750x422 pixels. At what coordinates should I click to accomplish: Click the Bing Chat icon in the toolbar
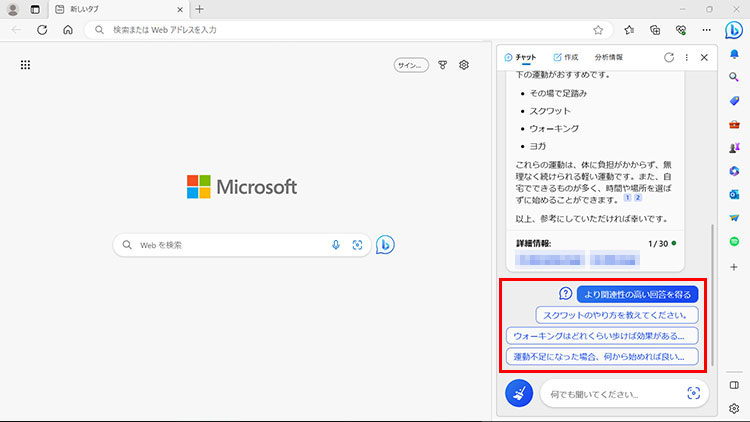[x=732, y=29]
